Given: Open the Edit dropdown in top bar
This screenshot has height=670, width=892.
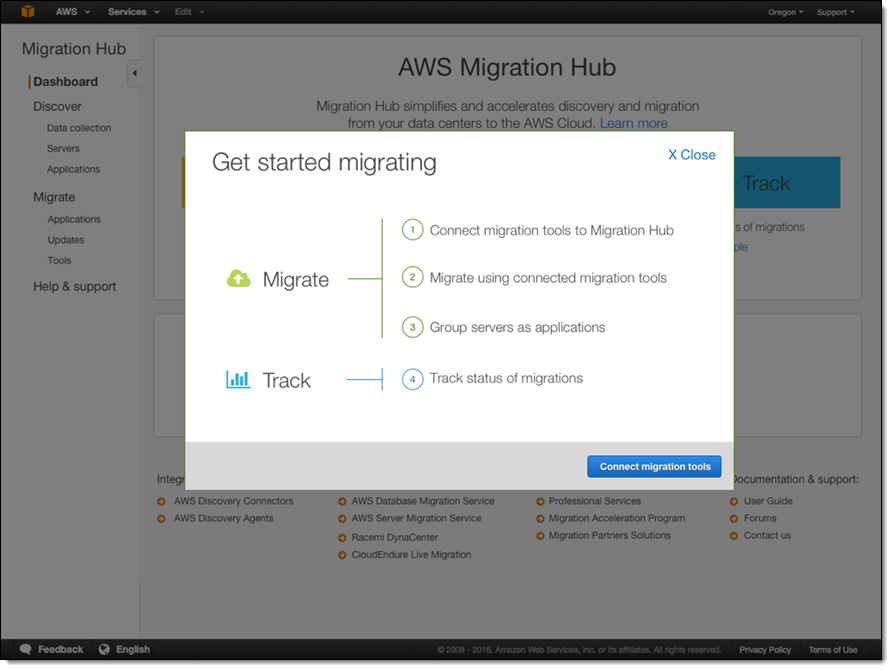Looking at the screenshot, I should (189, 12).
